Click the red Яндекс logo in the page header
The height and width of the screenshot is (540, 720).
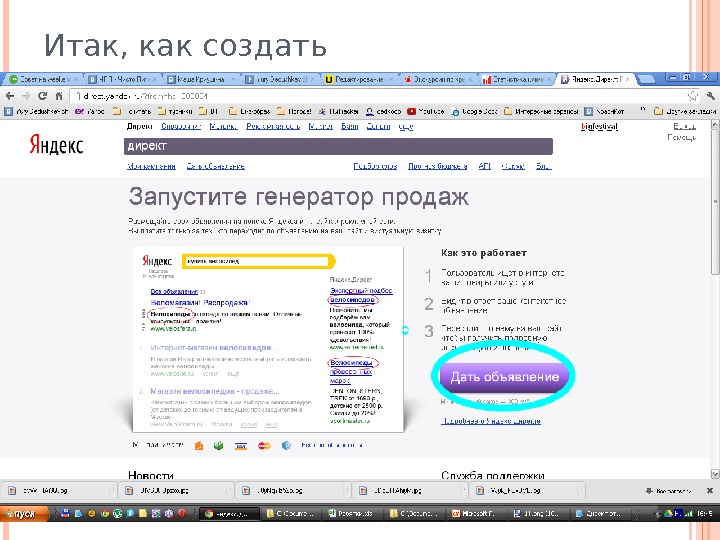coord(56,145)
